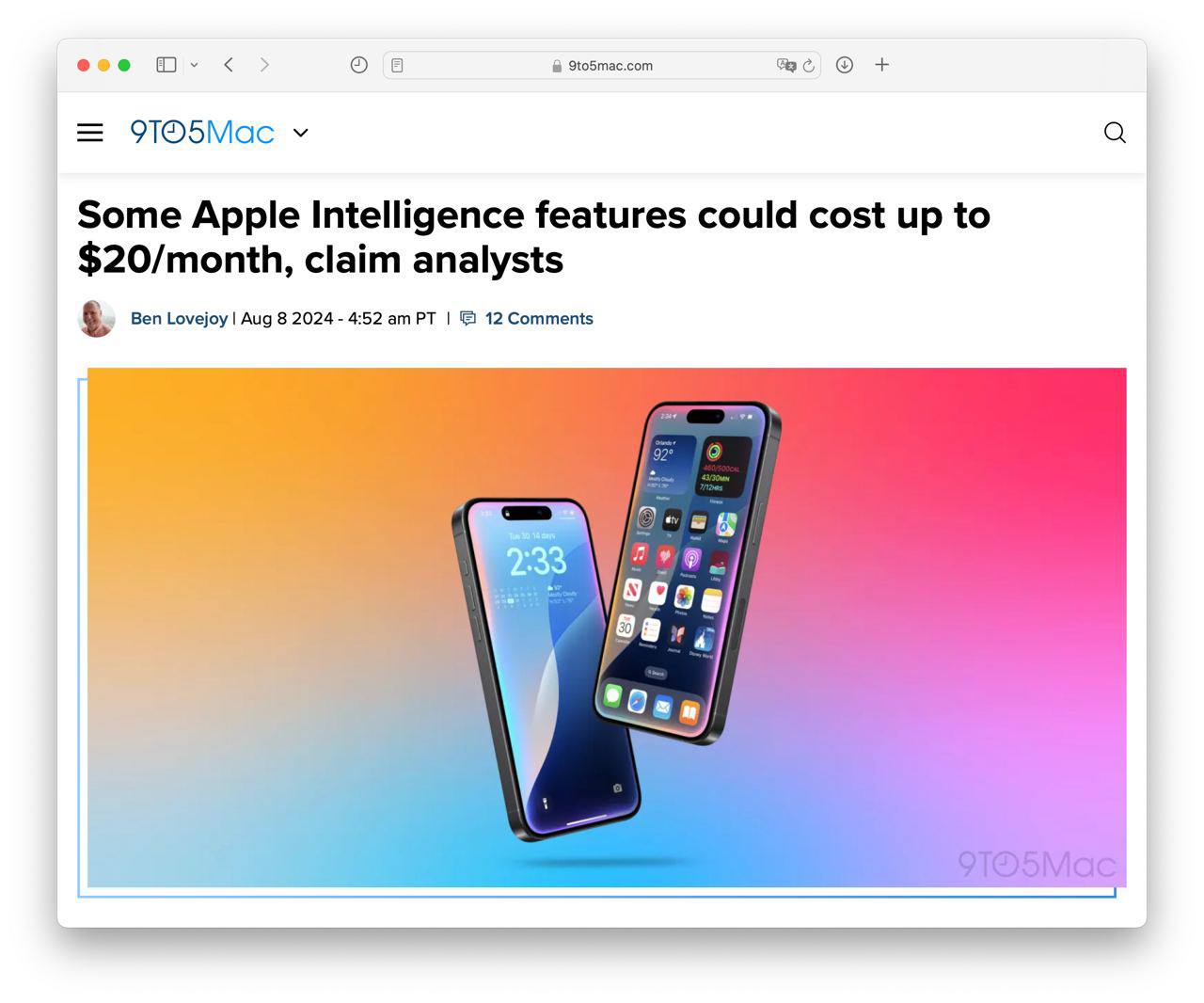The height and width of the screenshot is (1003, 1204).
Task: Toggle the Reader view icon
Action: pos(397,66)
